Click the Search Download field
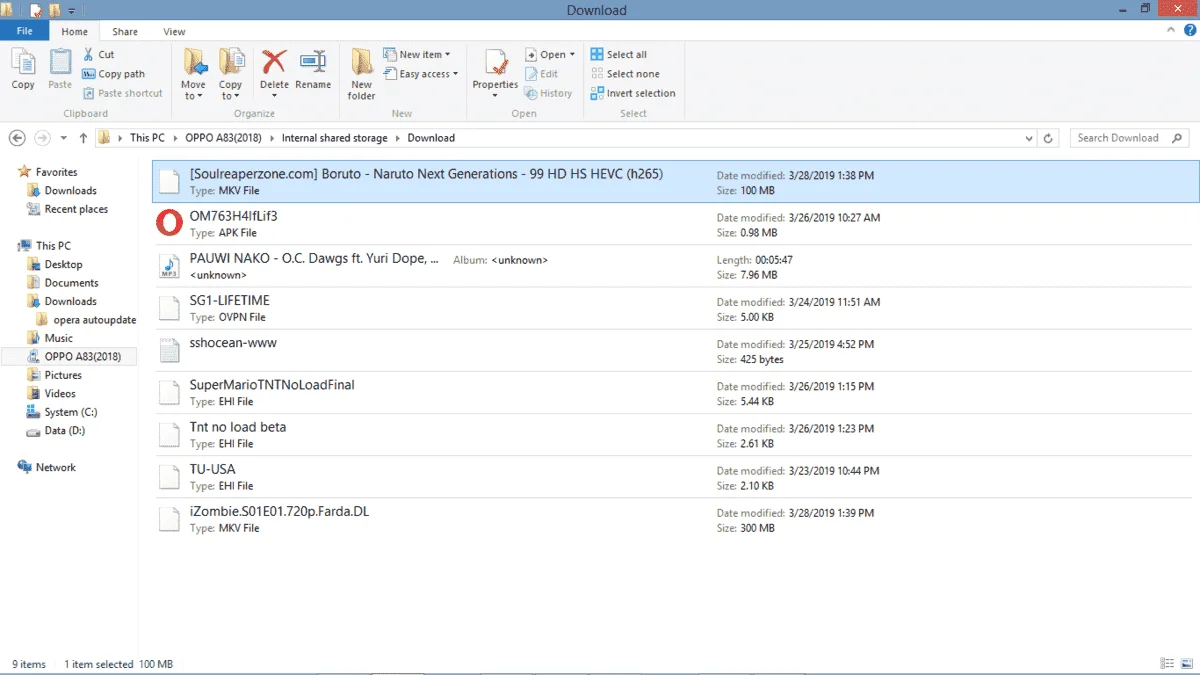The height and width of the screenshot is (675, 1200). click(1129, 138)
